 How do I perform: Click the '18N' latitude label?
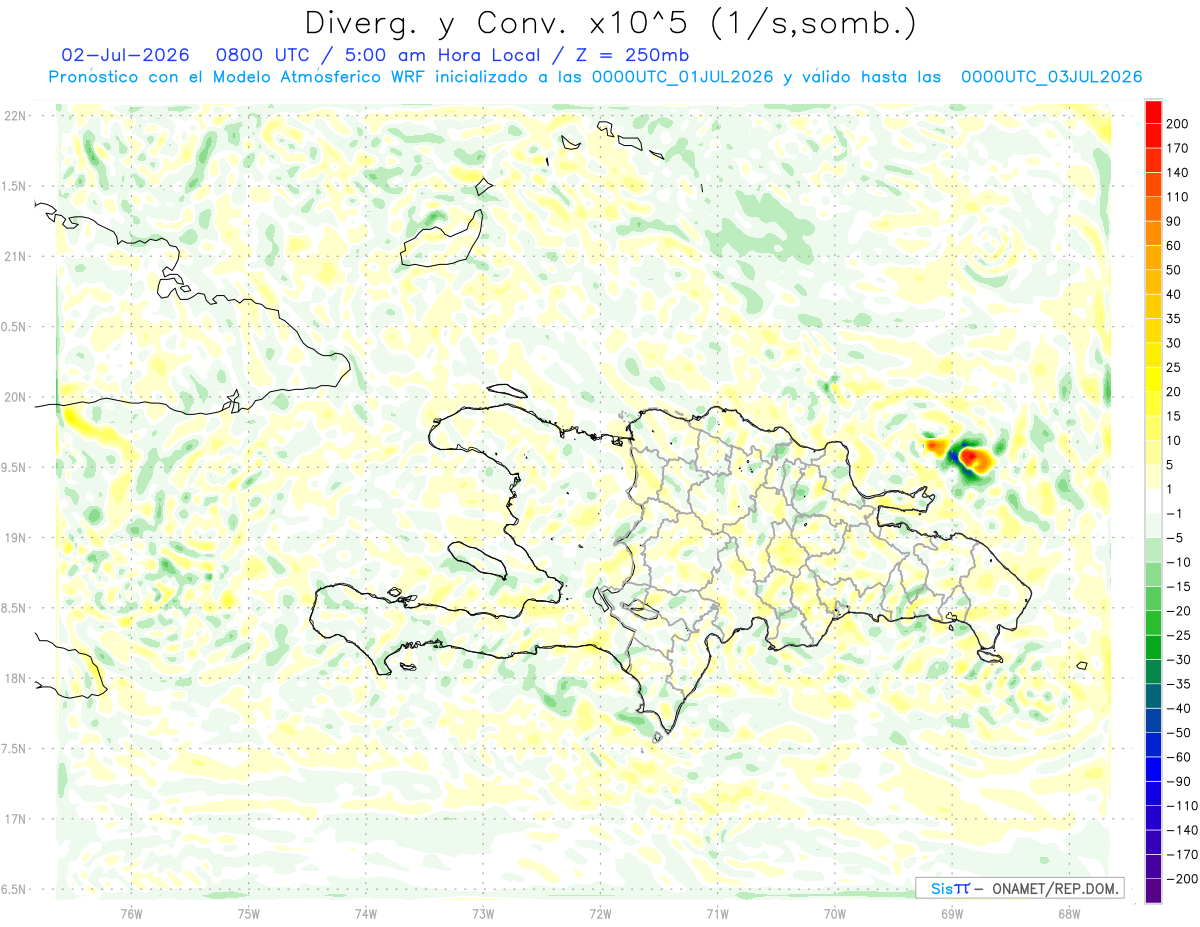[x=14, y=678]
